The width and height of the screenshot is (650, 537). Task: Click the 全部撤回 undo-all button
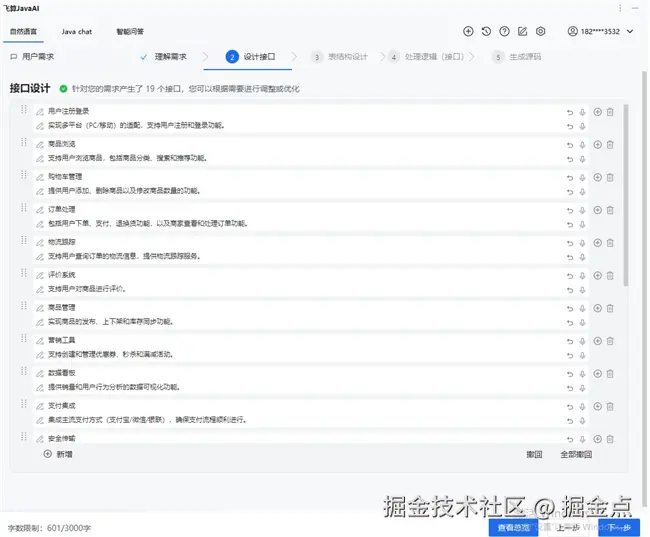576,454
